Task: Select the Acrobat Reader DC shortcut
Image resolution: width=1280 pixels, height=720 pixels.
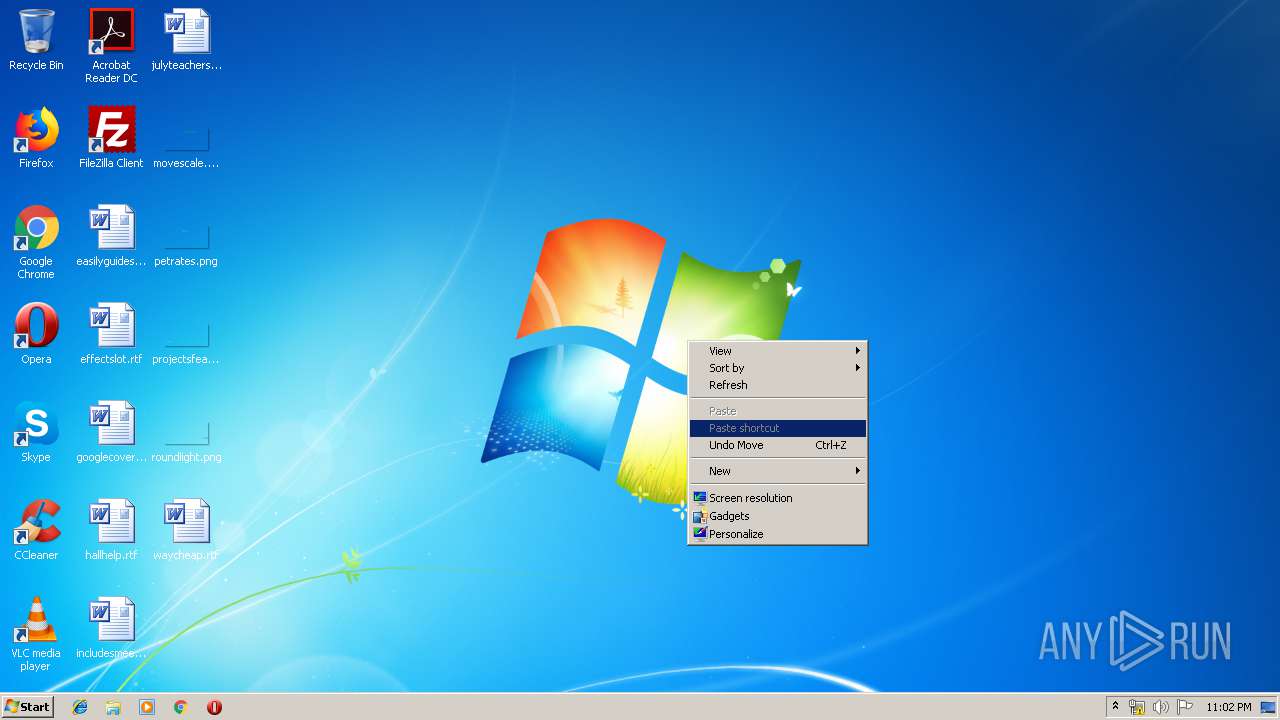Action: pyautogui.click(x=111, y=46)
